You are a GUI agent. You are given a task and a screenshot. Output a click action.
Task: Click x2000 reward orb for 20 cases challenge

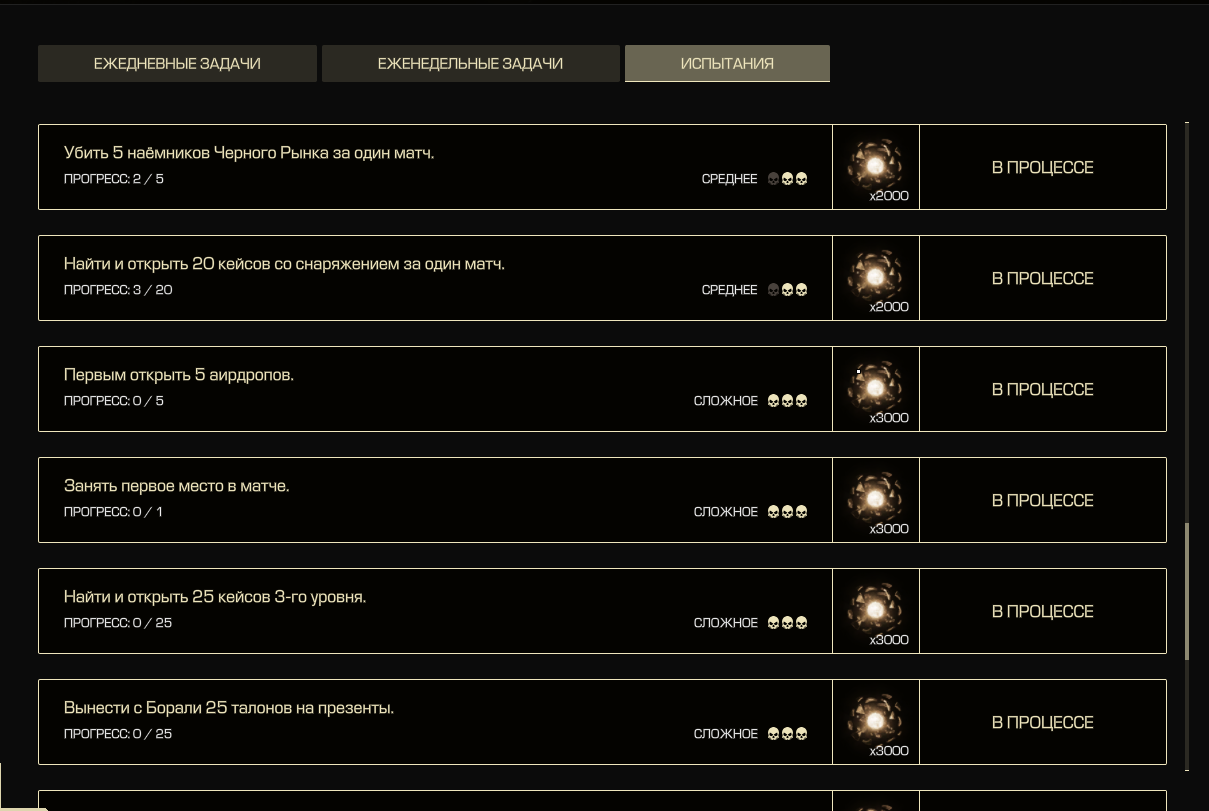pos(875,278)
